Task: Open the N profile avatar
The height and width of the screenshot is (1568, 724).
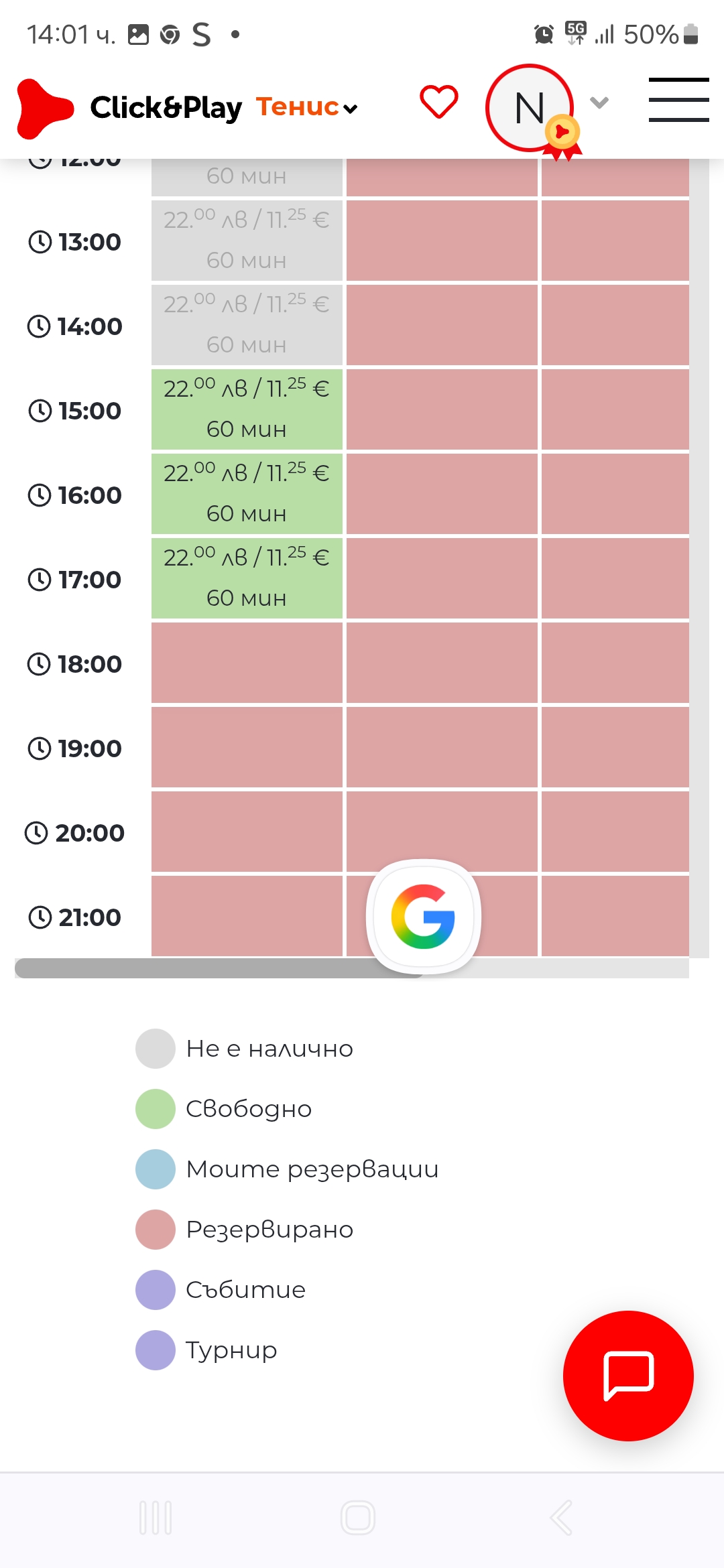Action: 530,108
